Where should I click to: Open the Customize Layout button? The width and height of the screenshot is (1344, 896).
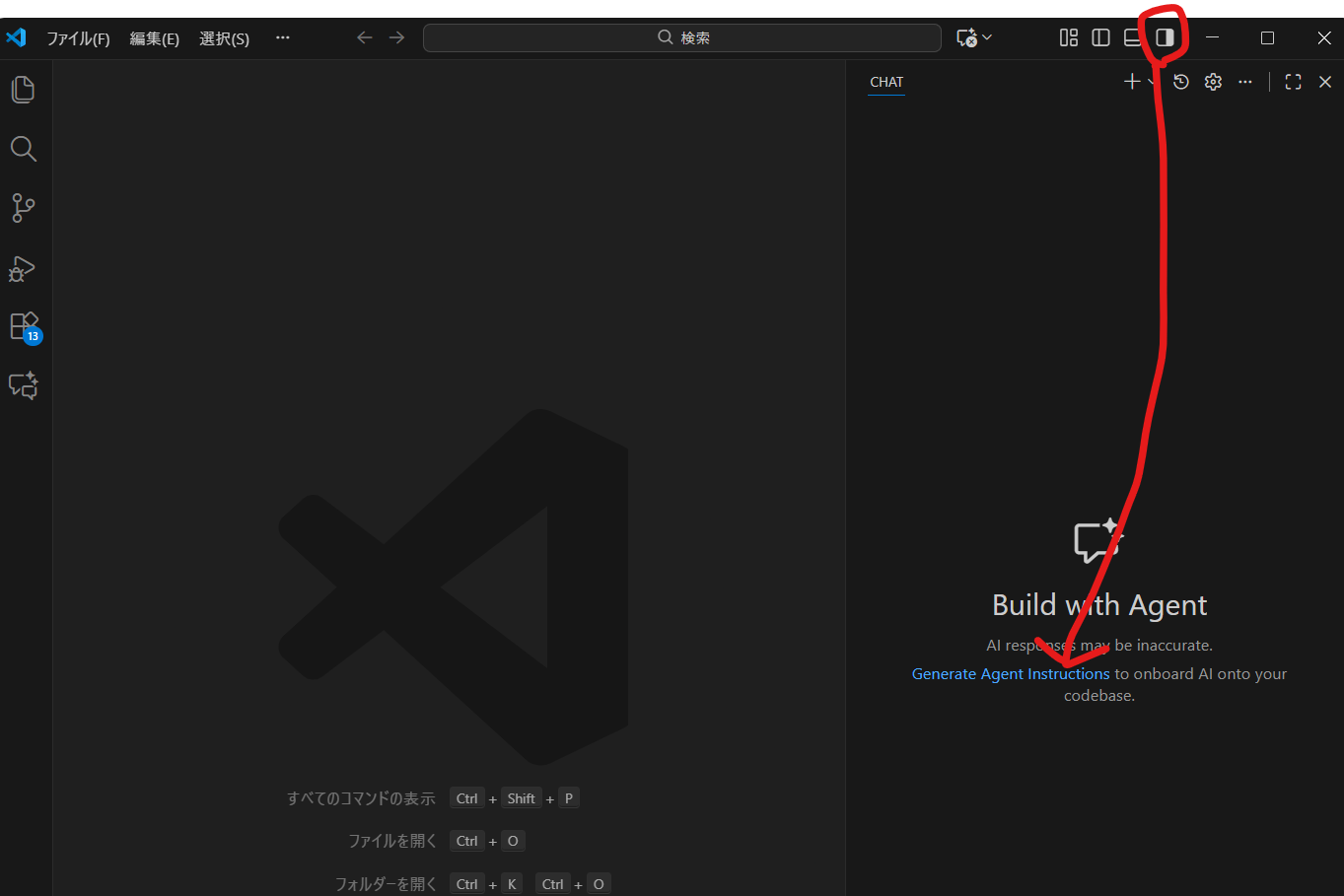(1069, 37)
